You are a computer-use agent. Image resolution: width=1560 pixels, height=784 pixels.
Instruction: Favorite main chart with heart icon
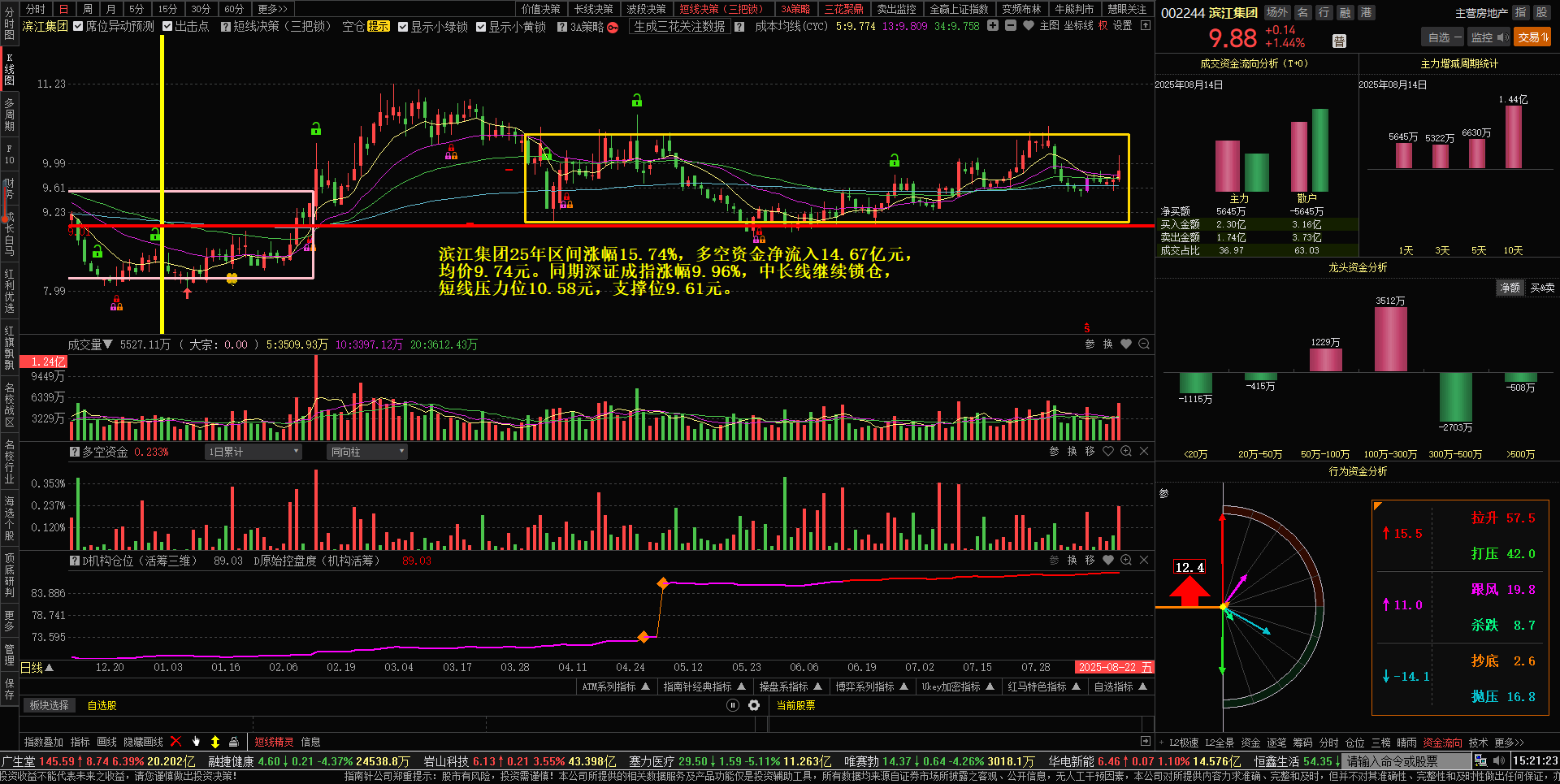[1029, 26]
